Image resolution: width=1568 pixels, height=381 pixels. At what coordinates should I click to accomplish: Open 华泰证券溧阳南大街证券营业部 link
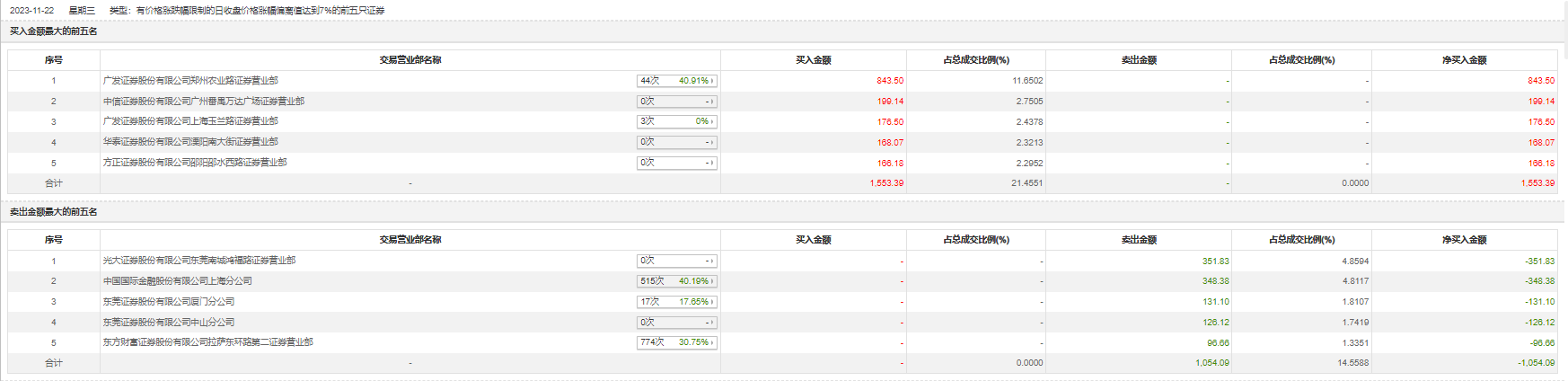click(190, 142)
